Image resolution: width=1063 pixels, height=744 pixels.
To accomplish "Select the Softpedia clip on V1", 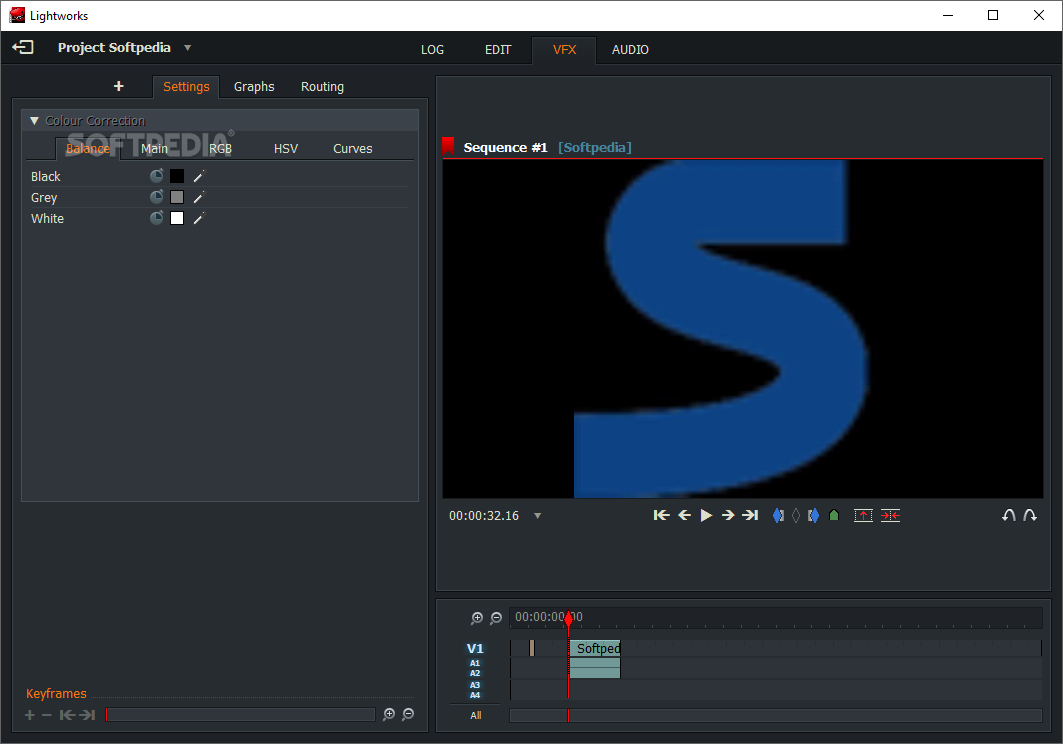I will click(595, 648).
